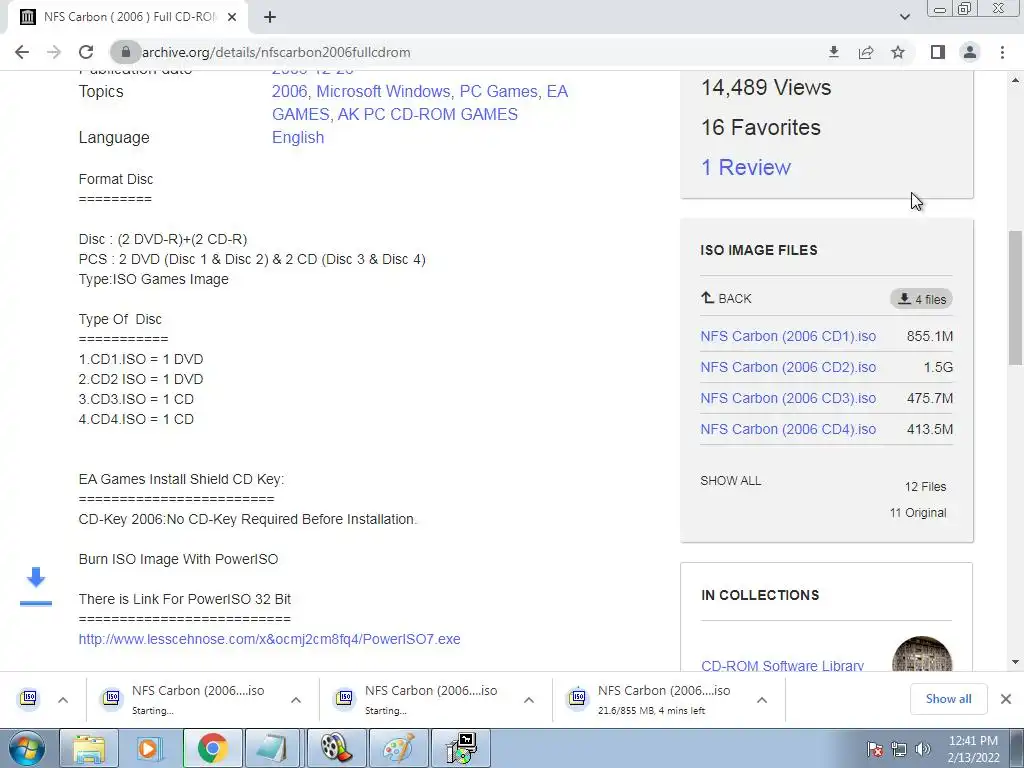Open the PowerISO7.exe download link
The width and height of the screenshot is (1024, 768).
coord(269,639)
